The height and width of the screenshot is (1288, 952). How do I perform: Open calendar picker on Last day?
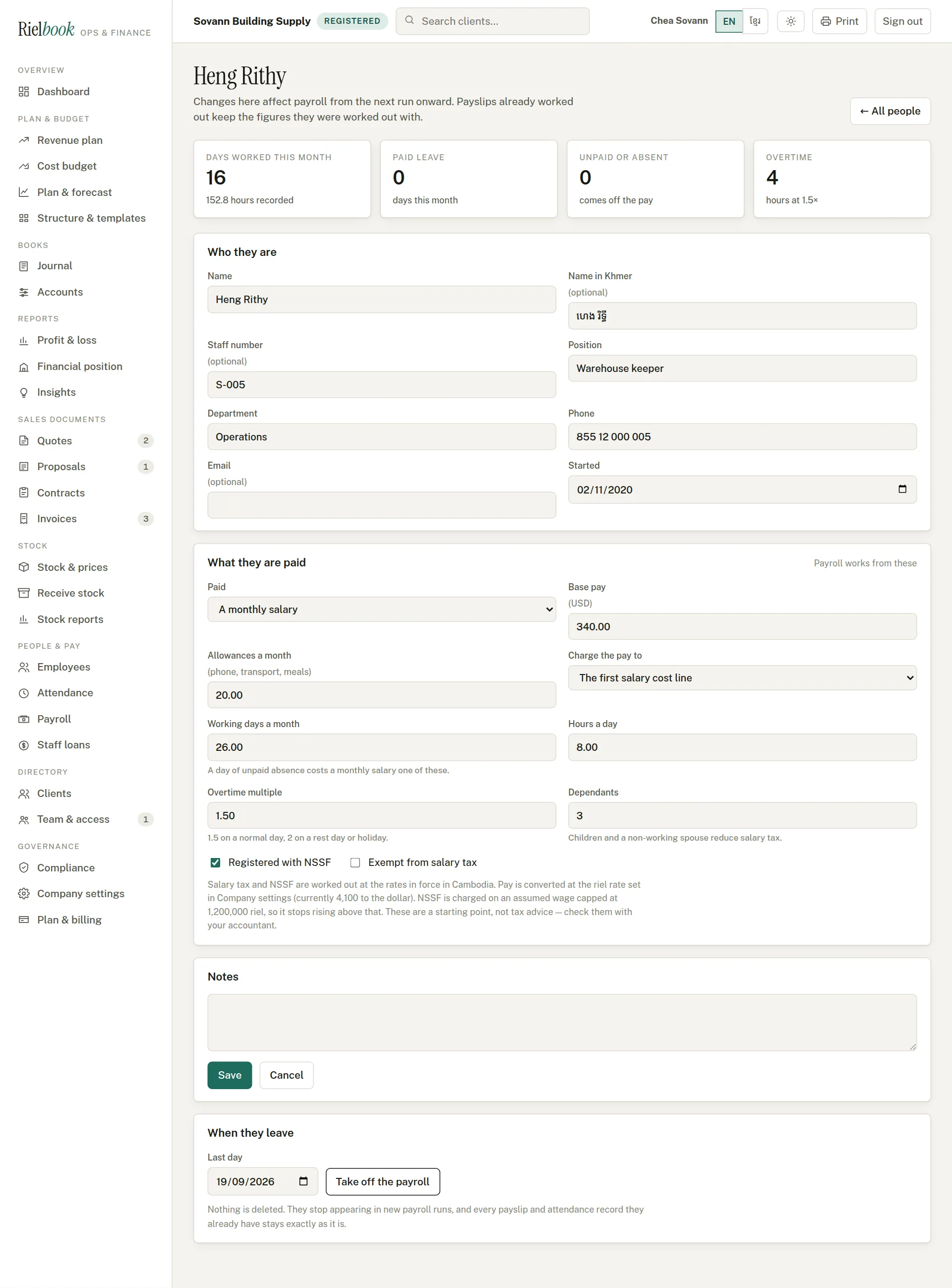tap(303, 1181)
